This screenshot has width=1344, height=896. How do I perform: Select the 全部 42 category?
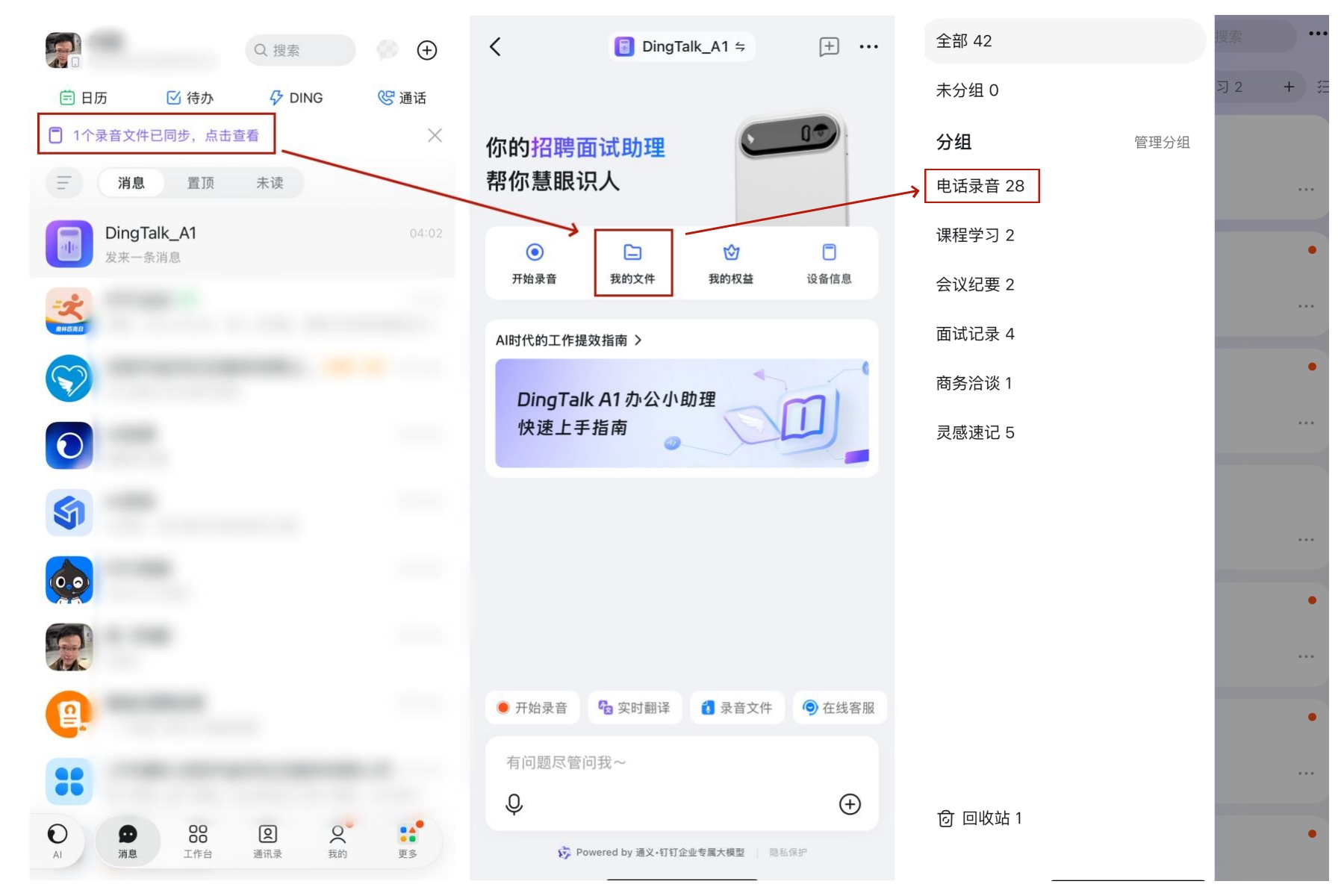pos(1064,41)
